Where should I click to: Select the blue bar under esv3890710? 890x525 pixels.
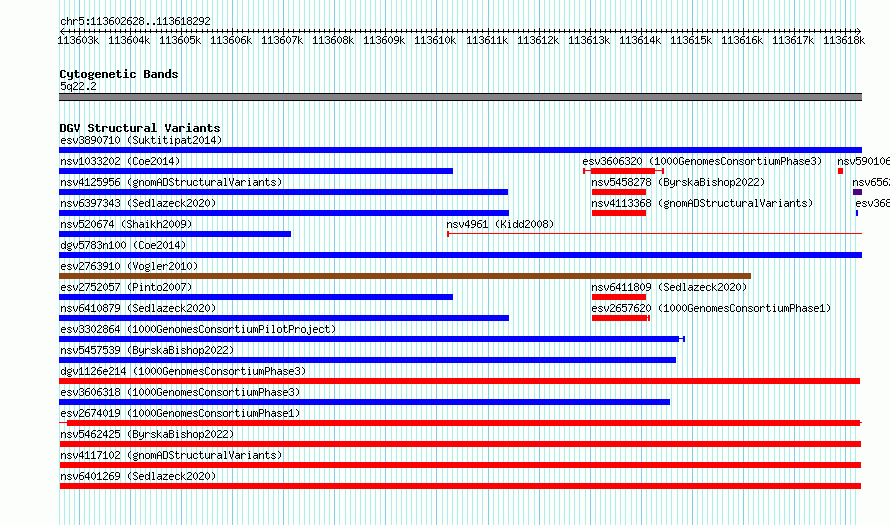click(x=460, y=150)
